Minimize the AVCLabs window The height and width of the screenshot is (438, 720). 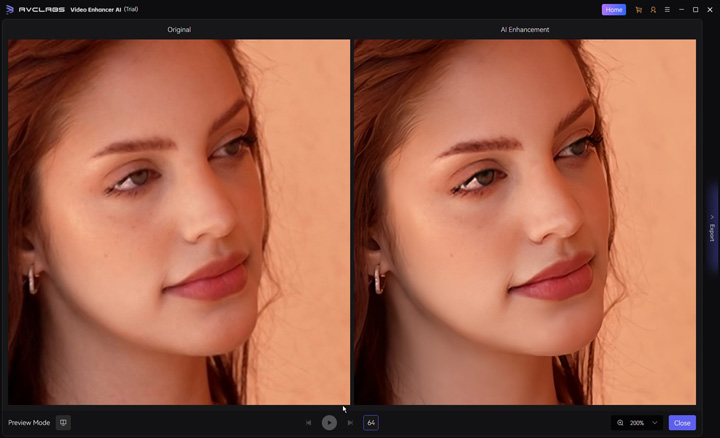pyautogui.click(x=681, y=10)
